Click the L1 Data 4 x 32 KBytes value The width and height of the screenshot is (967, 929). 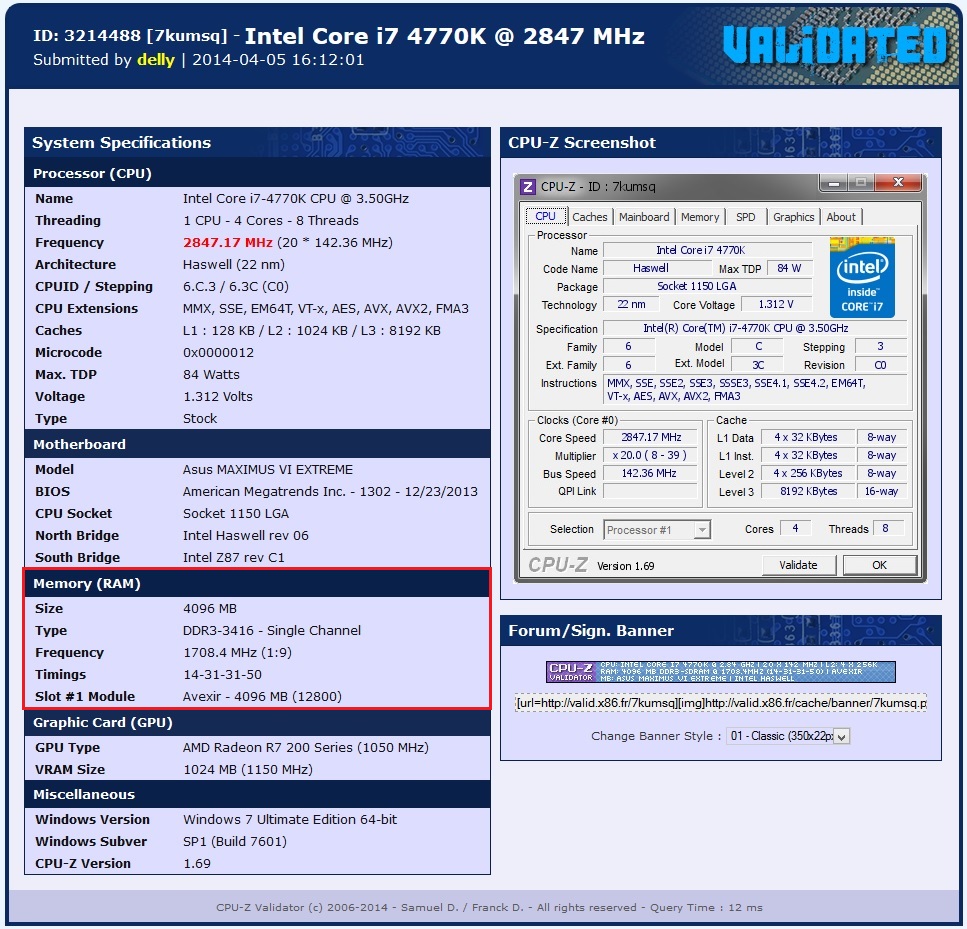(x=809, y=437)
